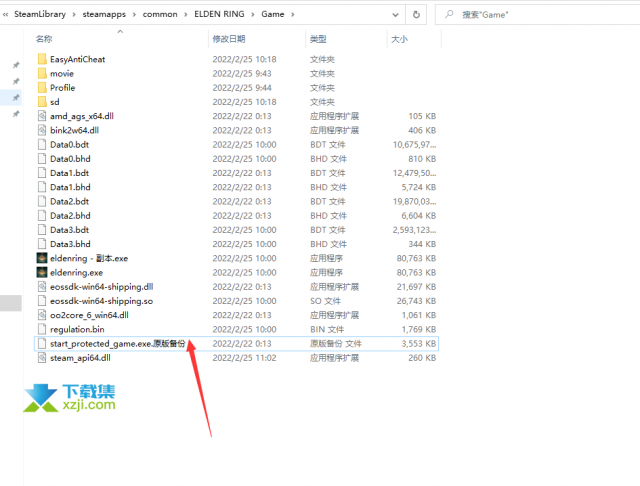Viewport: 640px width, 486px height.
Task: Click the Data0.bdt file icon
Action: point(42,144)
